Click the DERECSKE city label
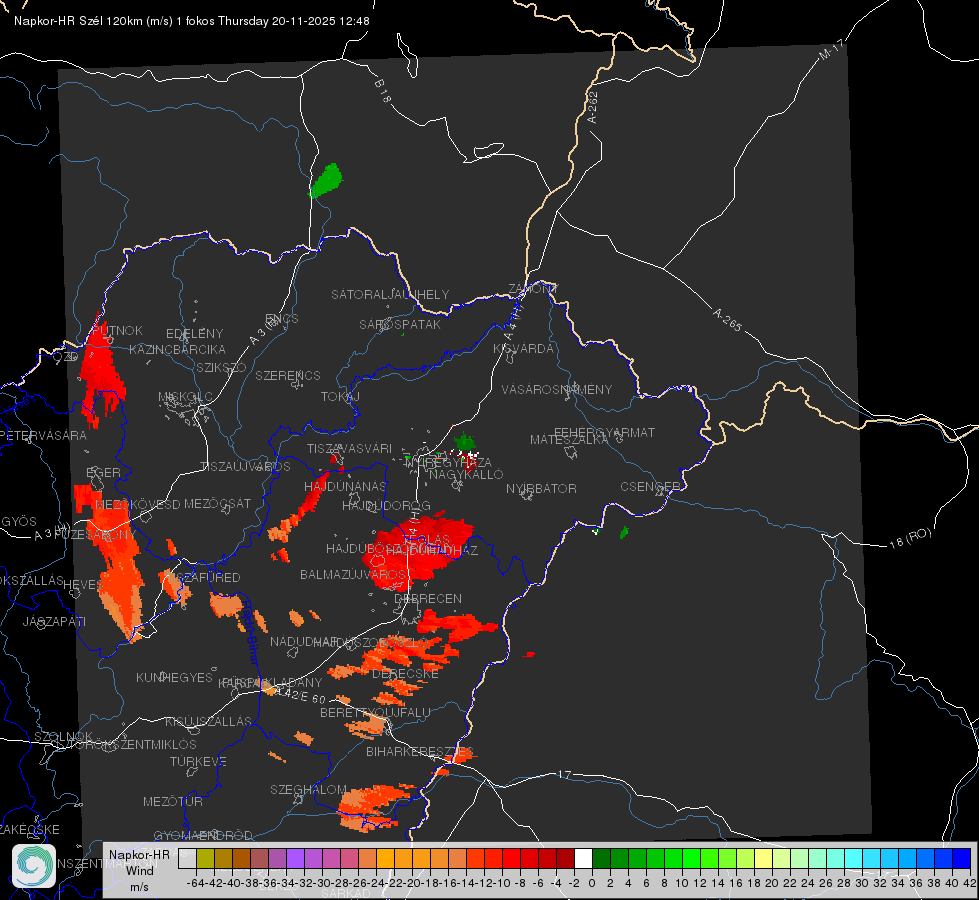Screen dimensions: 979x900 click(405, 674)
